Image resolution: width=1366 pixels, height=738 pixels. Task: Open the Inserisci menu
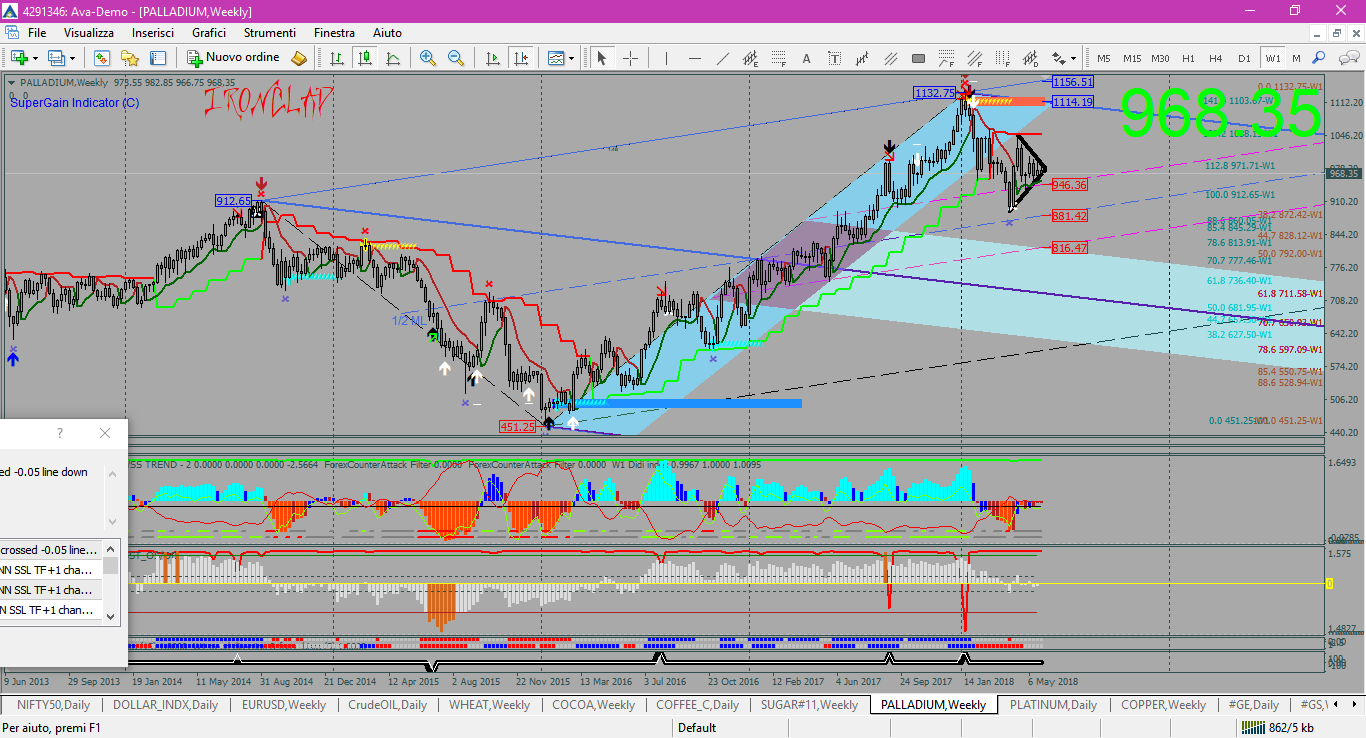coord(153,33)
